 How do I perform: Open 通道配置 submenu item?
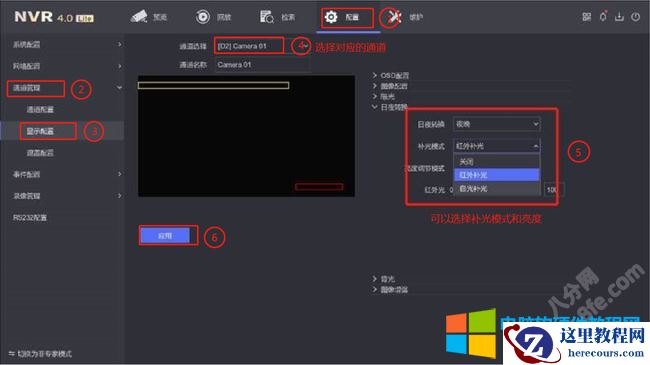click(40, 110)
